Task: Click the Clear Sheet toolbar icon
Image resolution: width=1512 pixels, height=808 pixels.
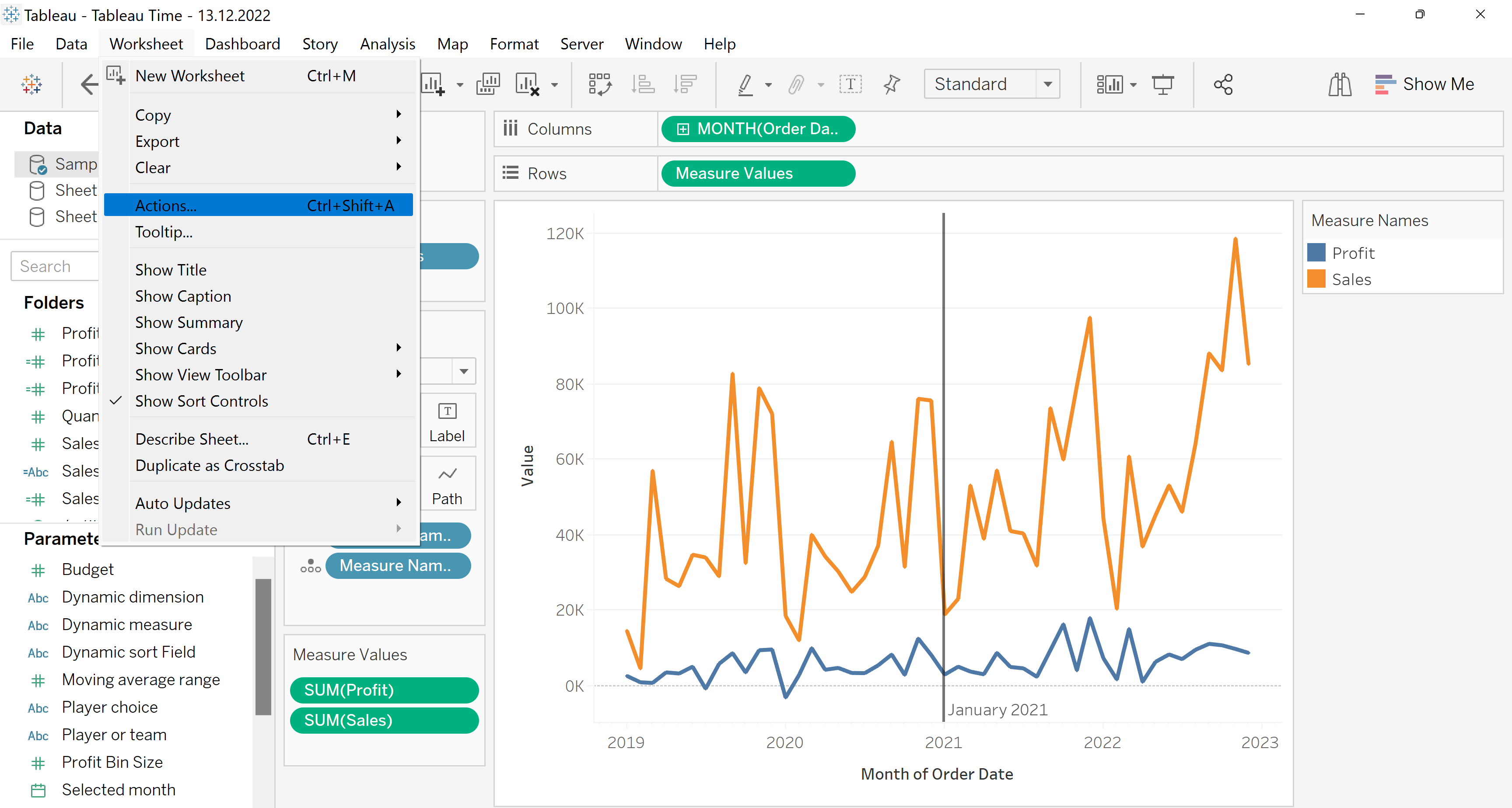Action: pos(526,84)
